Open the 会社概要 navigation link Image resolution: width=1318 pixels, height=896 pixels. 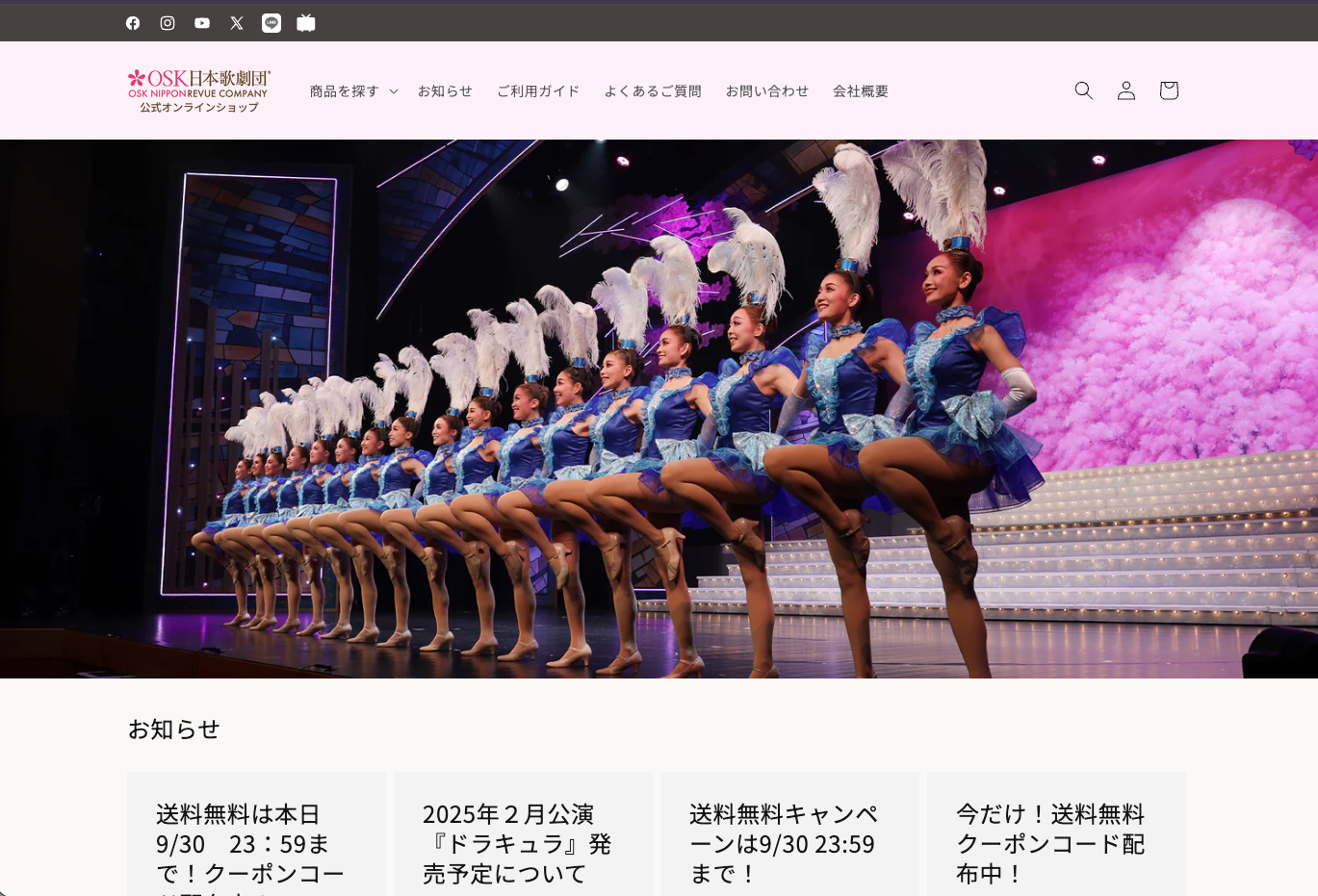[x=861, y=91]
